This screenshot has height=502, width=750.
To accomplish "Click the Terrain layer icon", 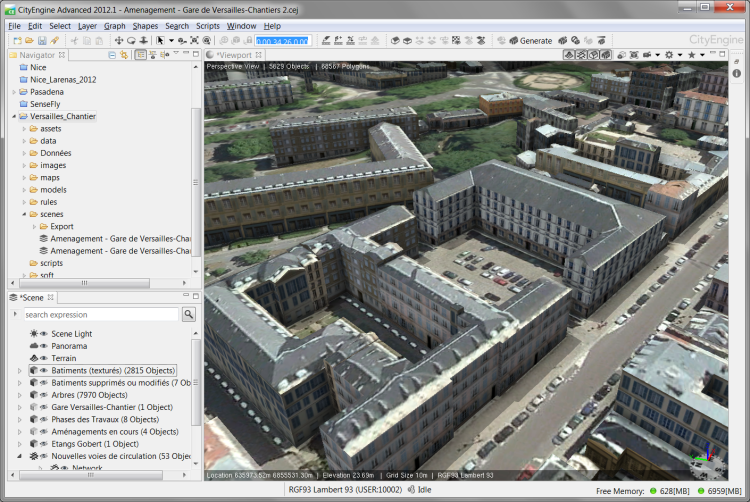I will tap(33, 358).
